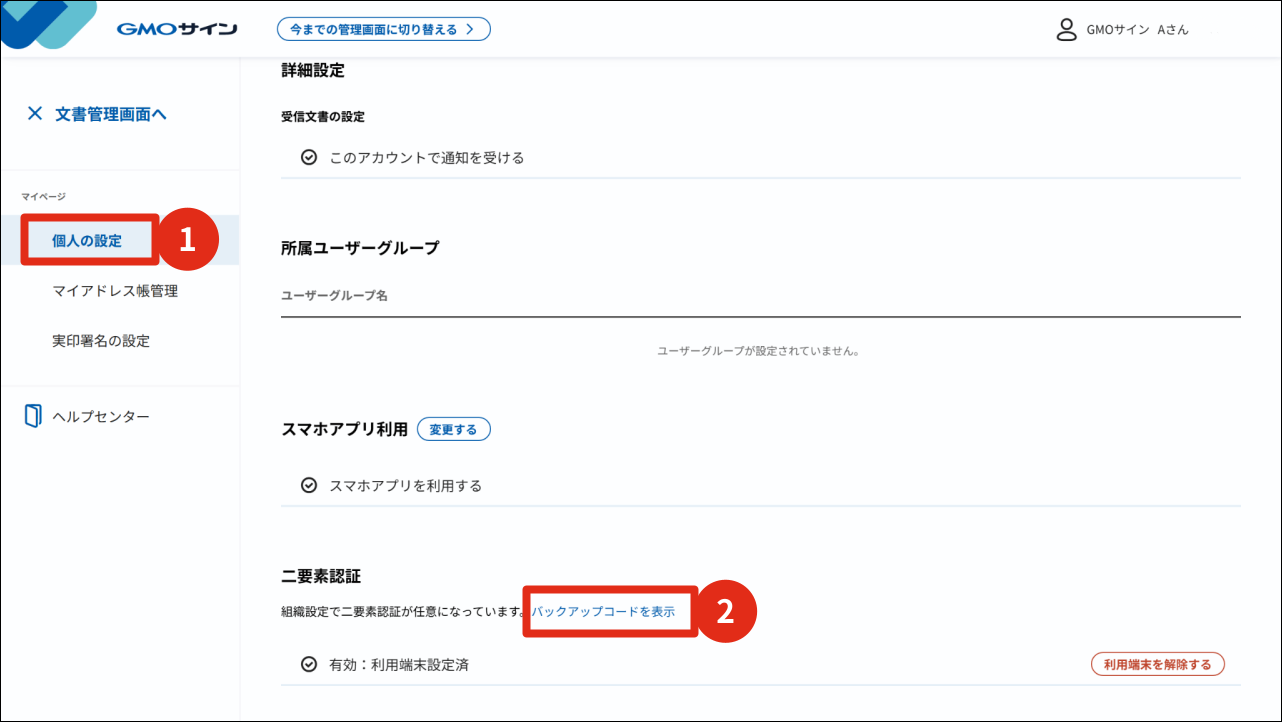Click the ユーザーグループ名 column header
This screenshot has width=1282, height=722.
point(334,296)
